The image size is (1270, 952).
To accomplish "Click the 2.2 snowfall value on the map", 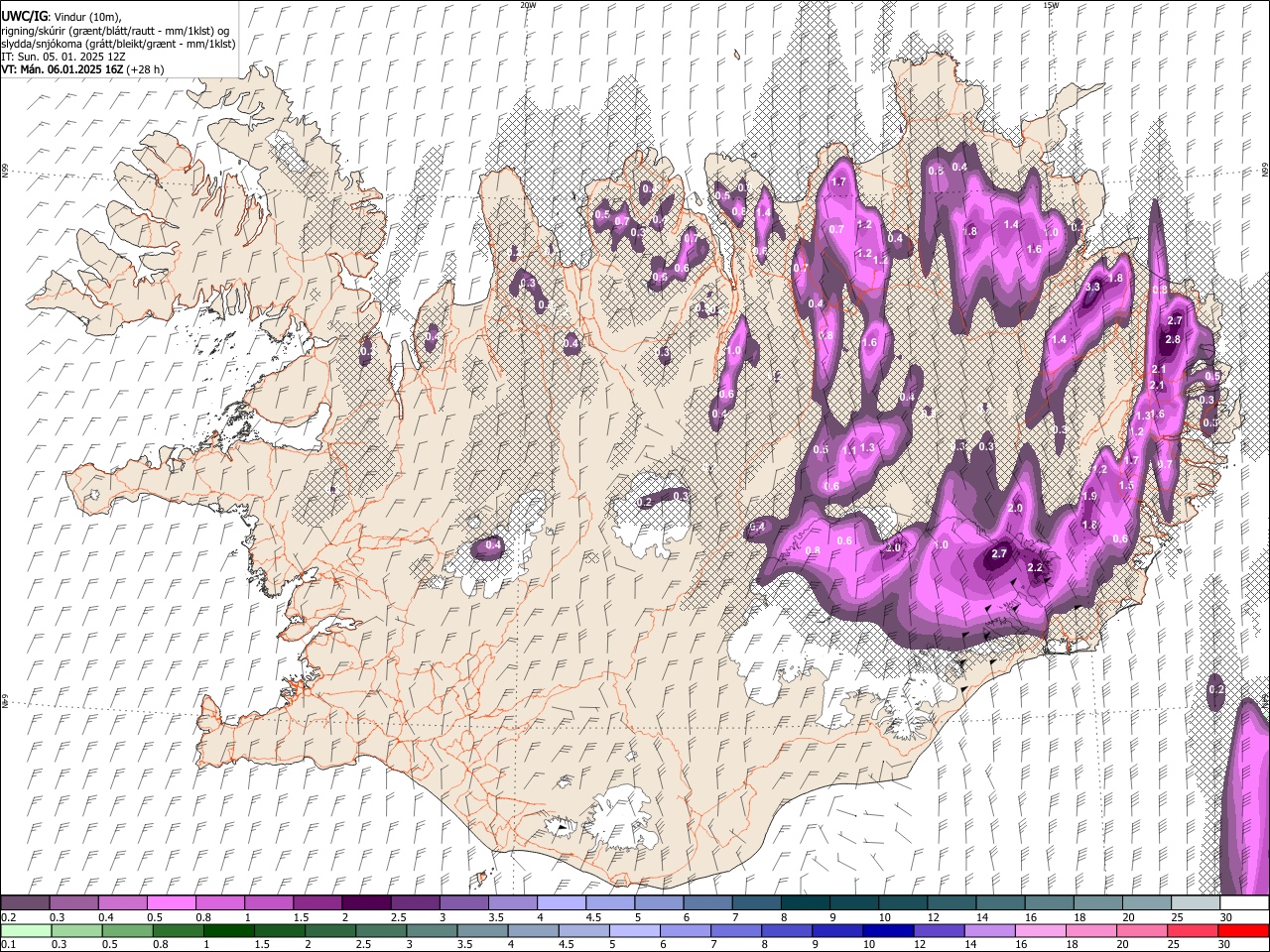I will [1035, 567].
